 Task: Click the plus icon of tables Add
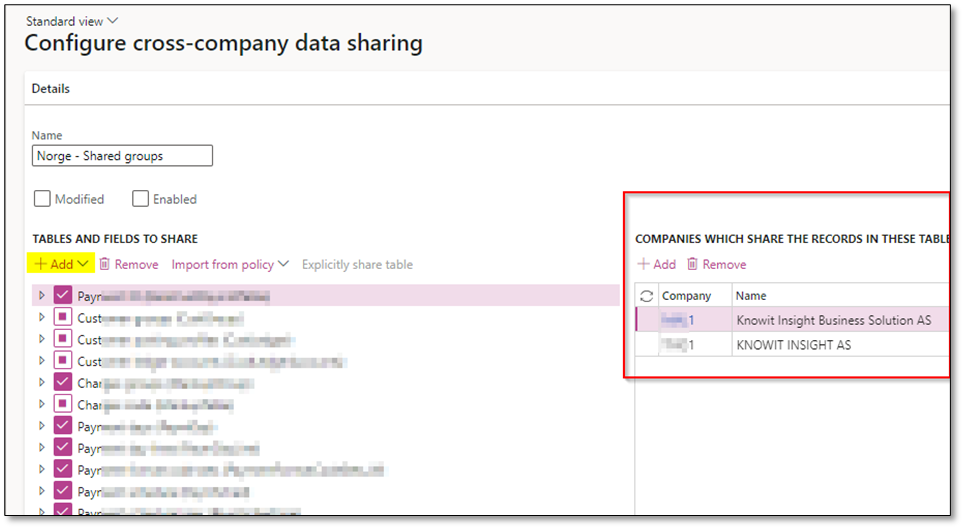40,264
